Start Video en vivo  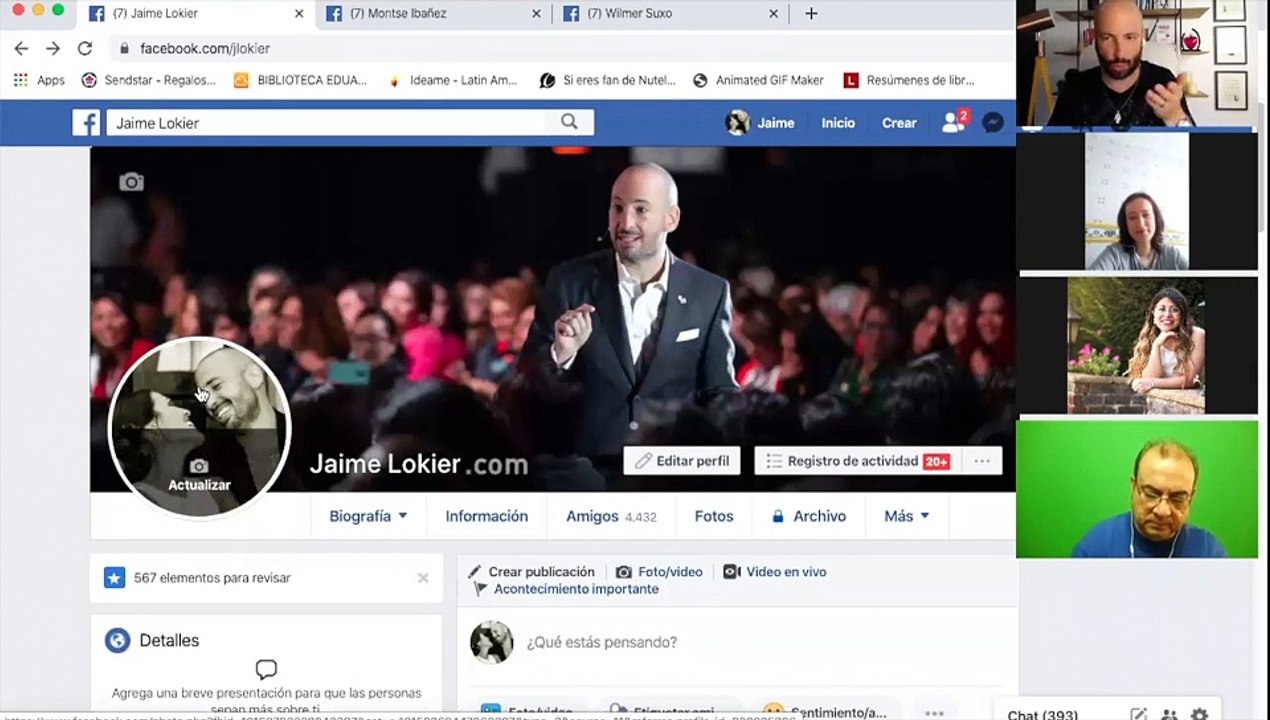(775, 572)
